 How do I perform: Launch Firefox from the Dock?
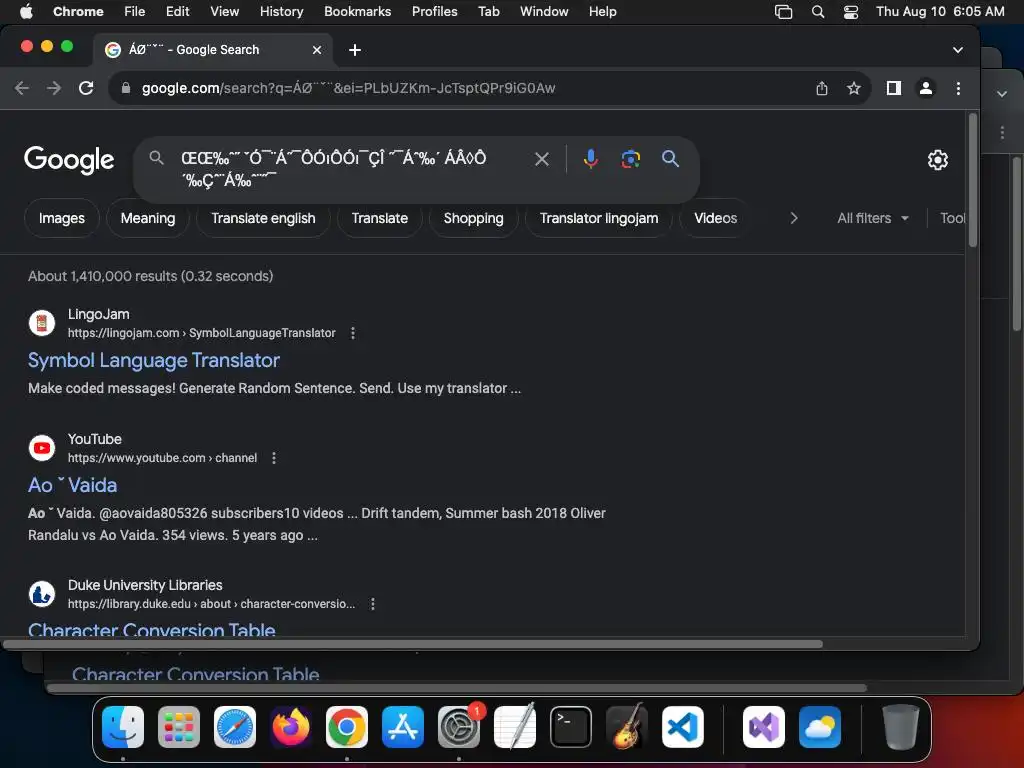click(291, 727)
